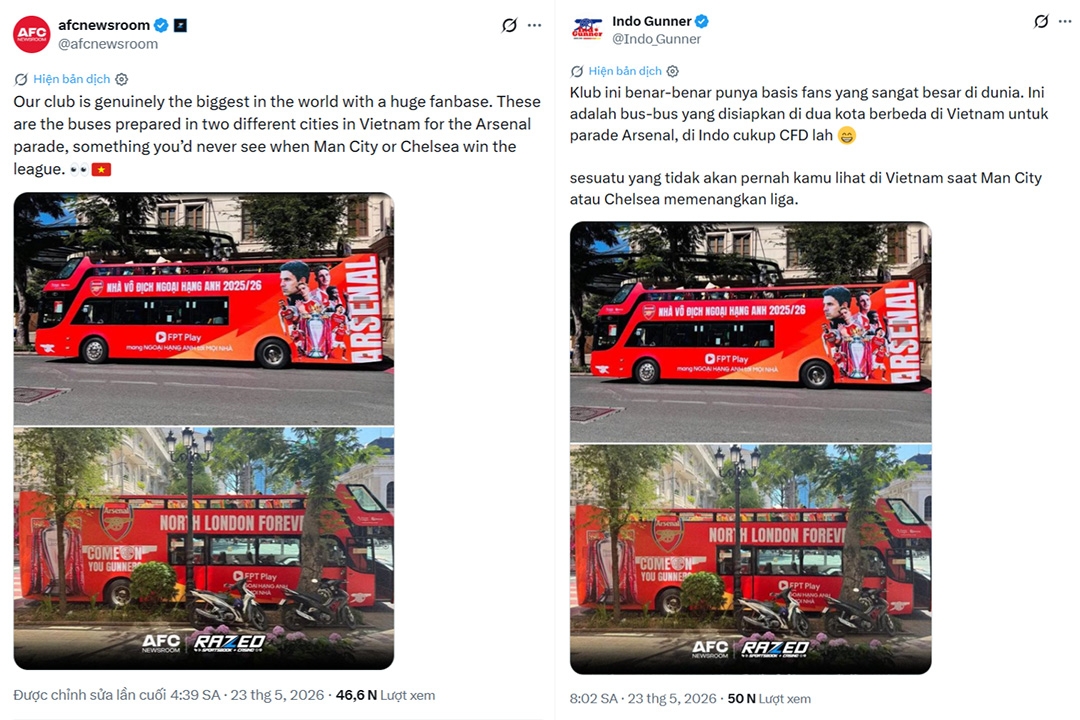1080x720 pixels.
Task: Click @afcnewsroom handle
Action: 108,44
